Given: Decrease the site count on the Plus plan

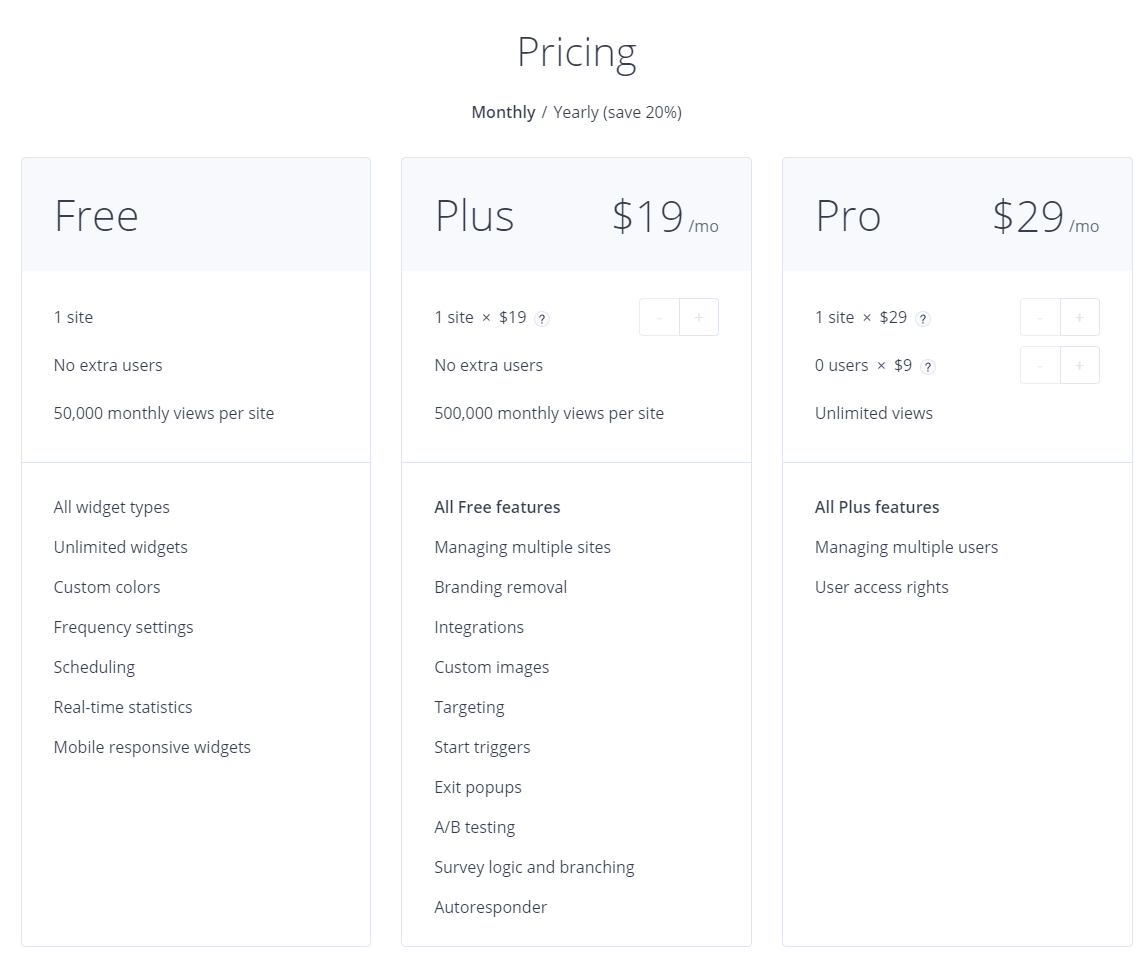Looking at the screenshot, I should click(x=659, y=317).
